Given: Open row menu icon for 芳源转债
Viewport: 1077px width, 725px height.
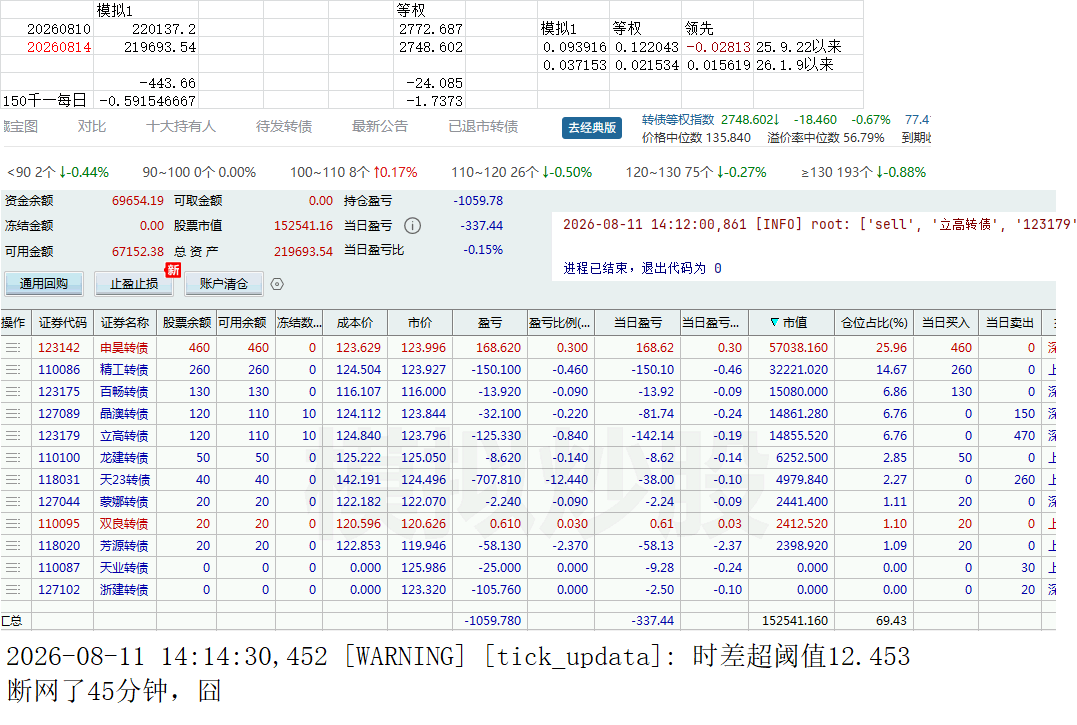Looking at the screenshot, I should (x=13, y=546).
